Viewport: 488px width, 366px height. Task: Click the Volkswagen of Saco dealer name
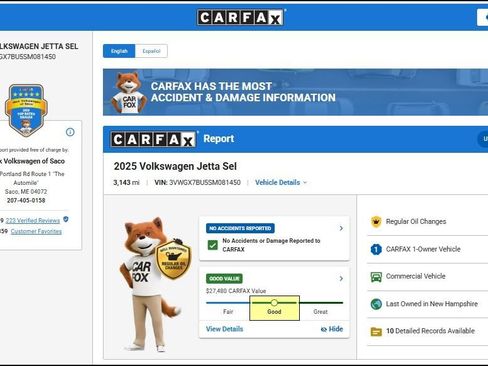[x=33, y=161]
